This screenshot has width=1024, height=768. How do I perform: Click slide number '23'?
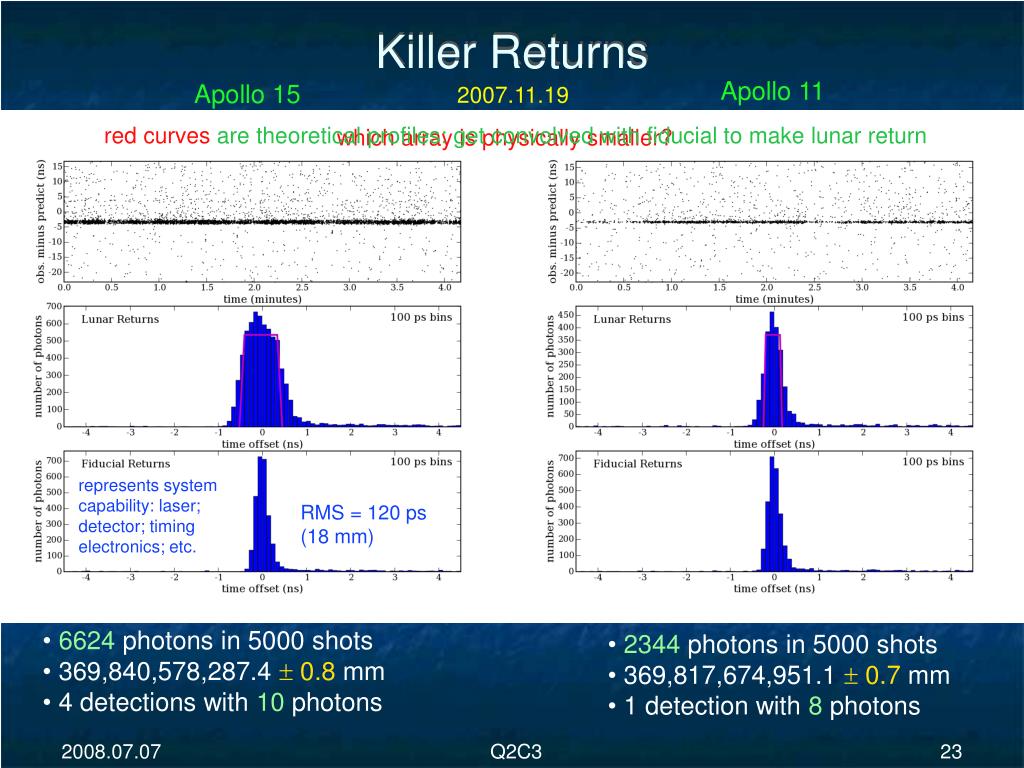(x=951, y=752)
